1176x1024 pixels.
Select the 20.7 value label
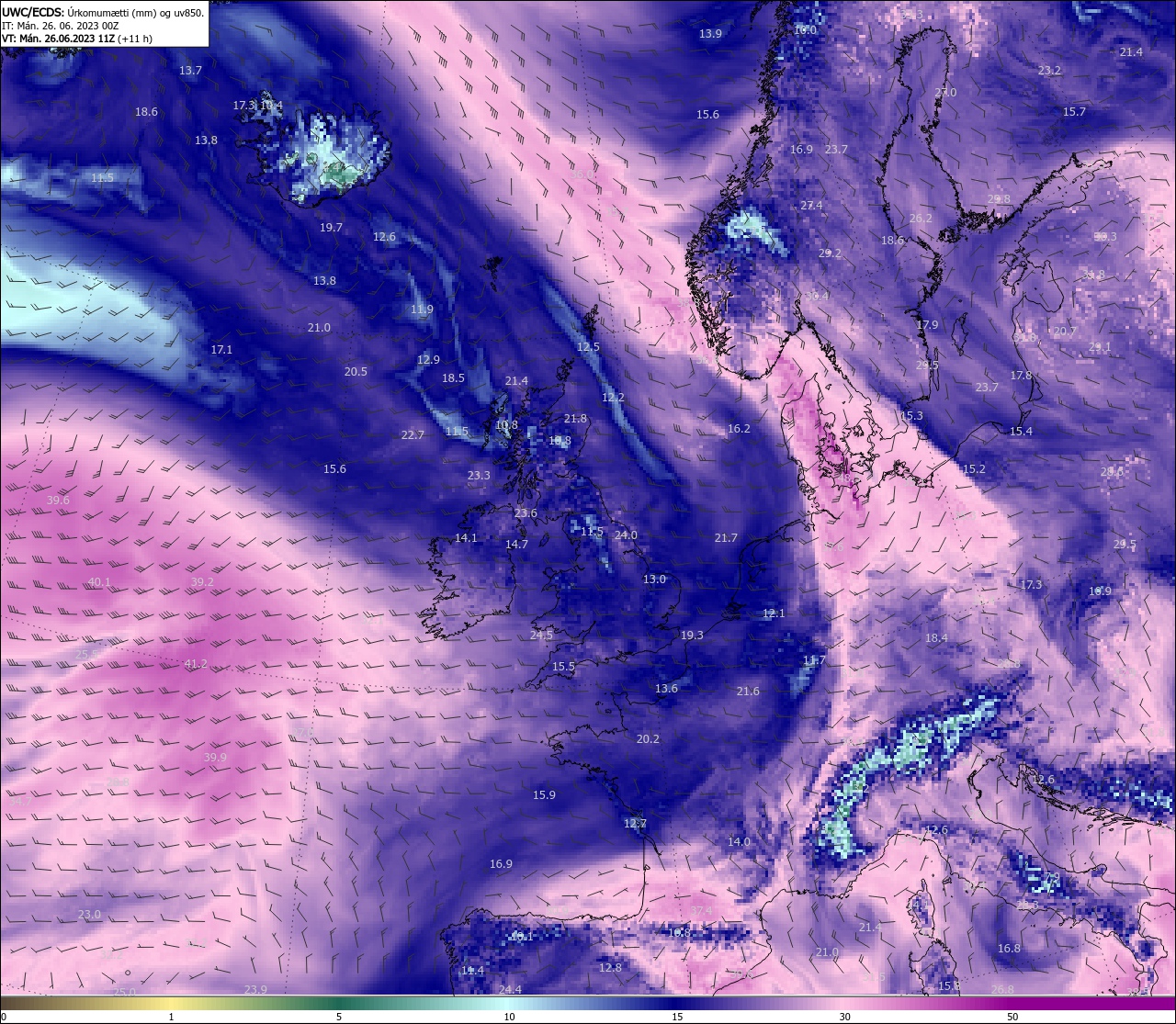pyautogui.click(x=1065, y=332)
